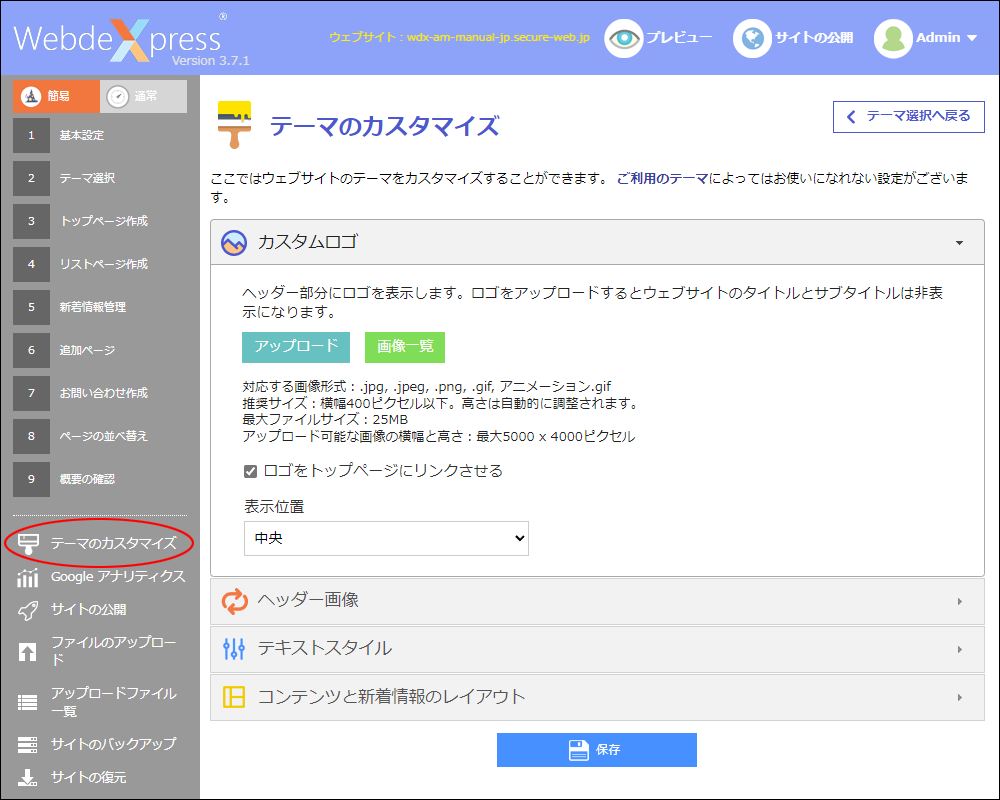Click the list icon for アップロードファイル一覧

(27, 702)
